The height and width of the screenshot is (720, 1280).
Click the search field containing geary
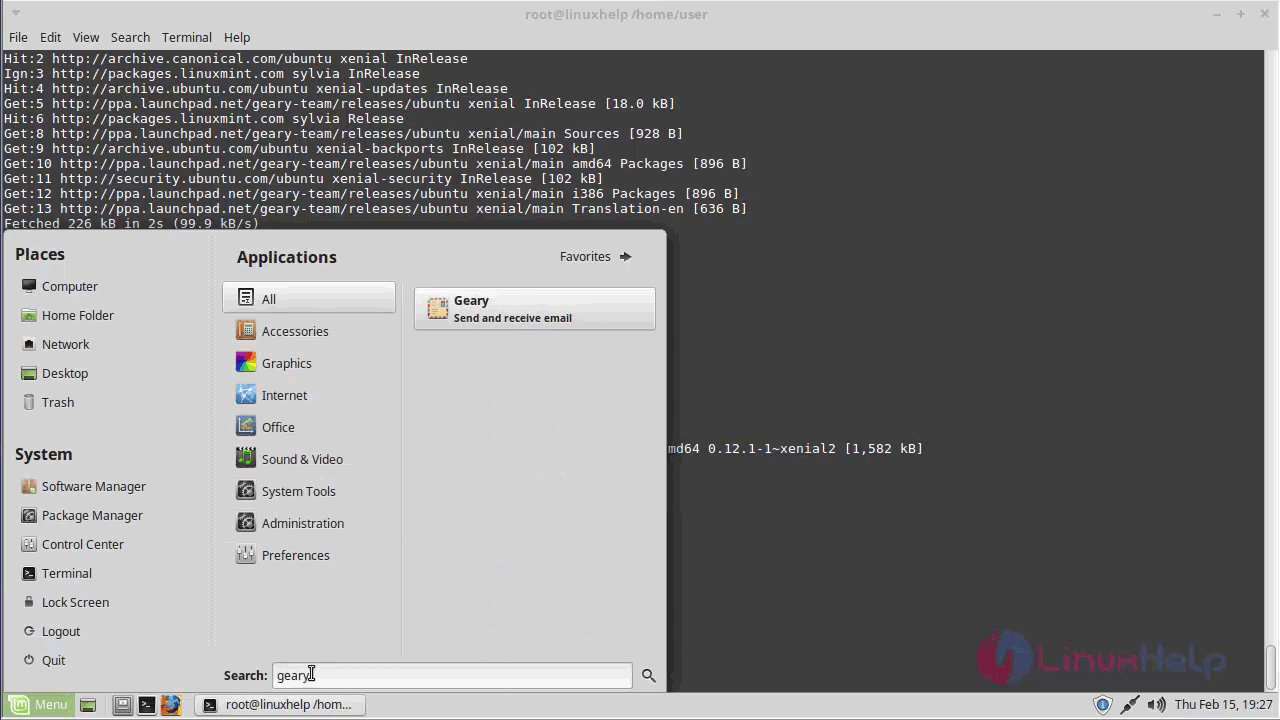452,675
